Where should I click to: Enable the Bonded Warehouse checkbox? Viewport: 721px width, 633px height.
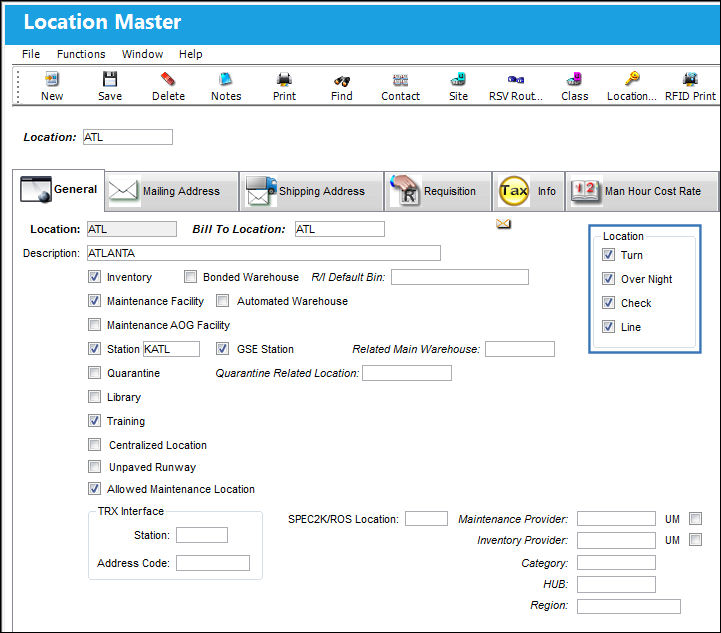[x=190, y=277]
